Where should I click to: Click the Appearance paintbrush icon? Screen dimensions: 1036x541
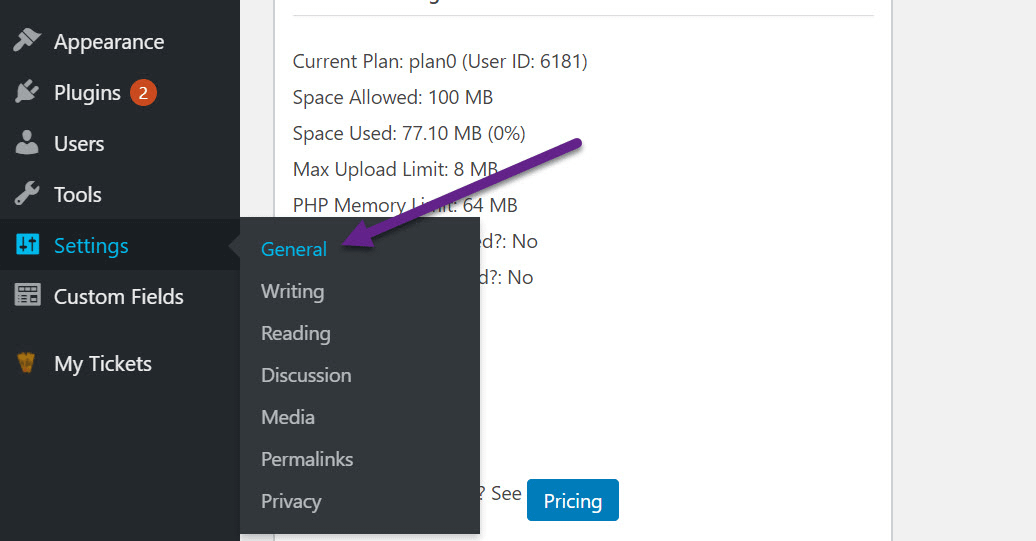(x=26, y=40)
